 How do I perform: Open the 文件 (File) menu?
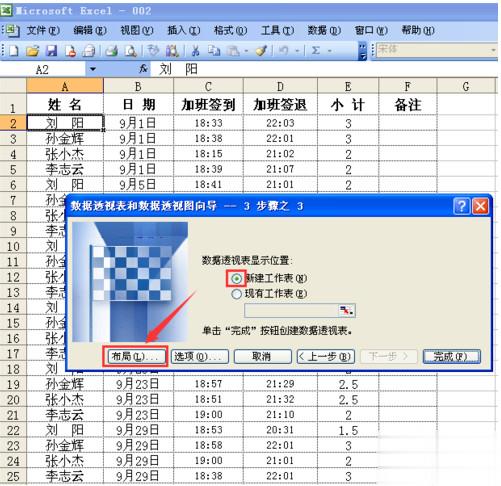pos(43,30)
